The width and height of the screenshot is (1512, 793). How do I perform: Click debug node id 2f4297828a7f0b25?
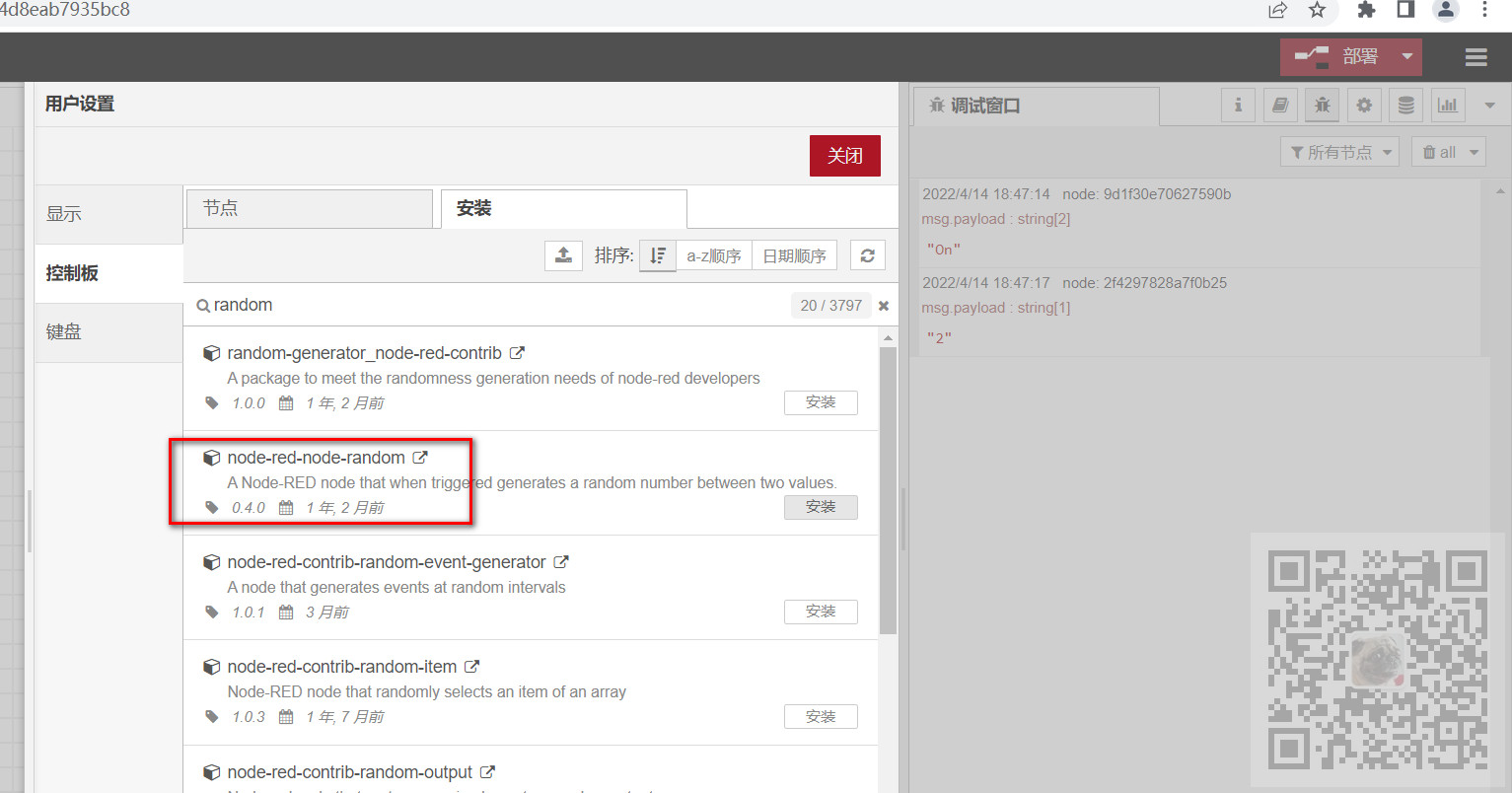(x=1144, y=283)
